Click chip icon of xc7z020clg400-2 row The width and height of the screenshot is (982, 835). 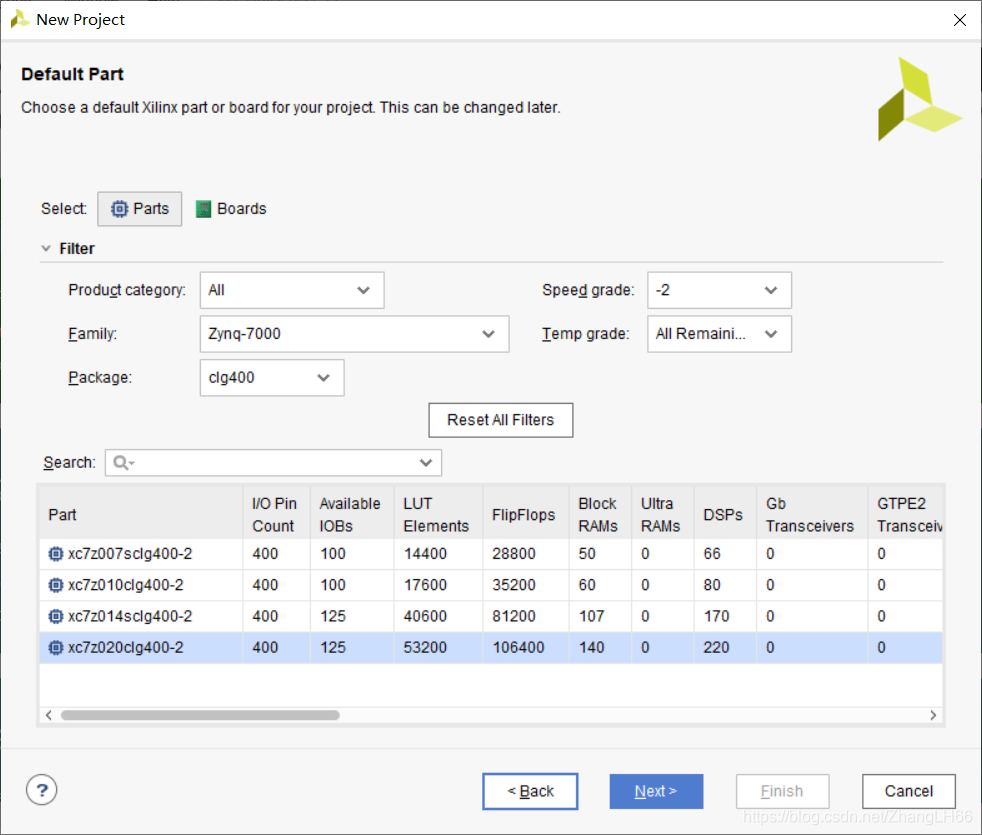tap(56, 648)
